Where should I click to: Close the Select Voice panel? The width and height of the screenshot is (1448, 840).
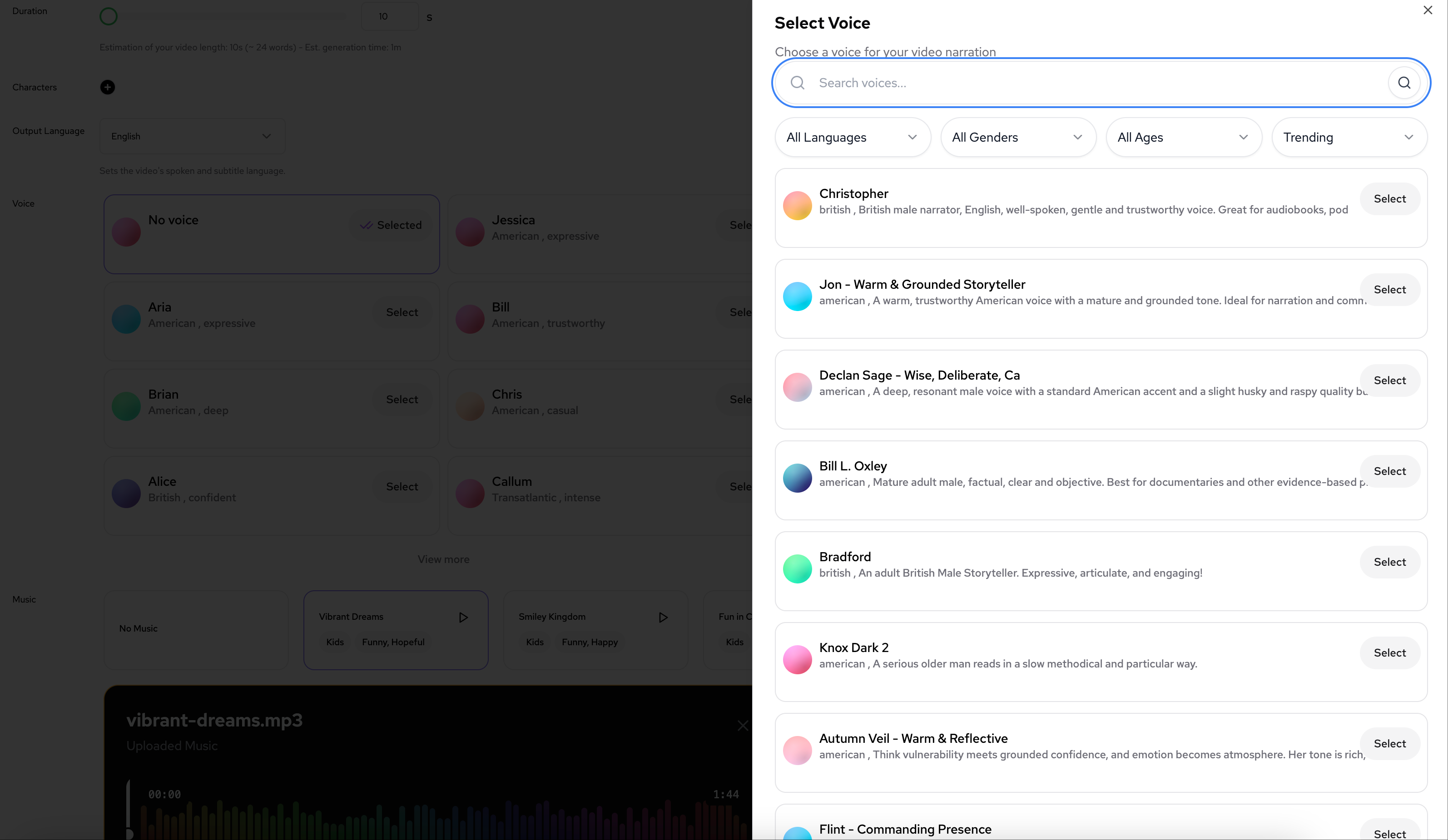1427,10
